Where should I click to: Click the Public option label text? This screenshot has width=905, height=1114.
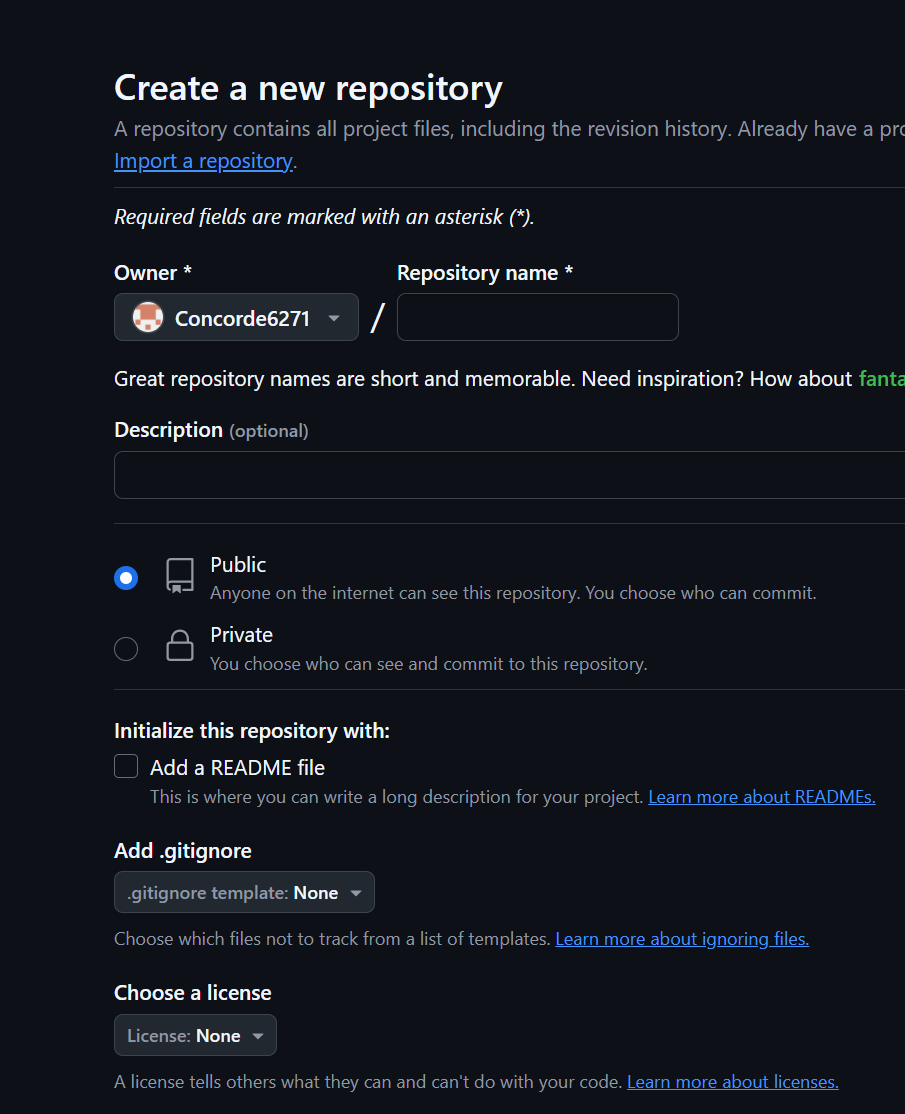[238, 565]
